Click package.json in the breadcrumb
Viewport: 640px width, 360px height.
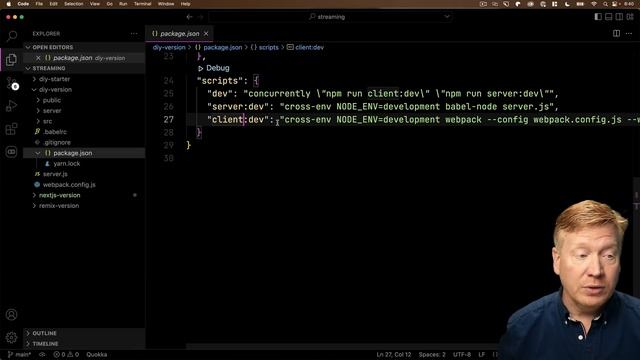tap(222, 47)
